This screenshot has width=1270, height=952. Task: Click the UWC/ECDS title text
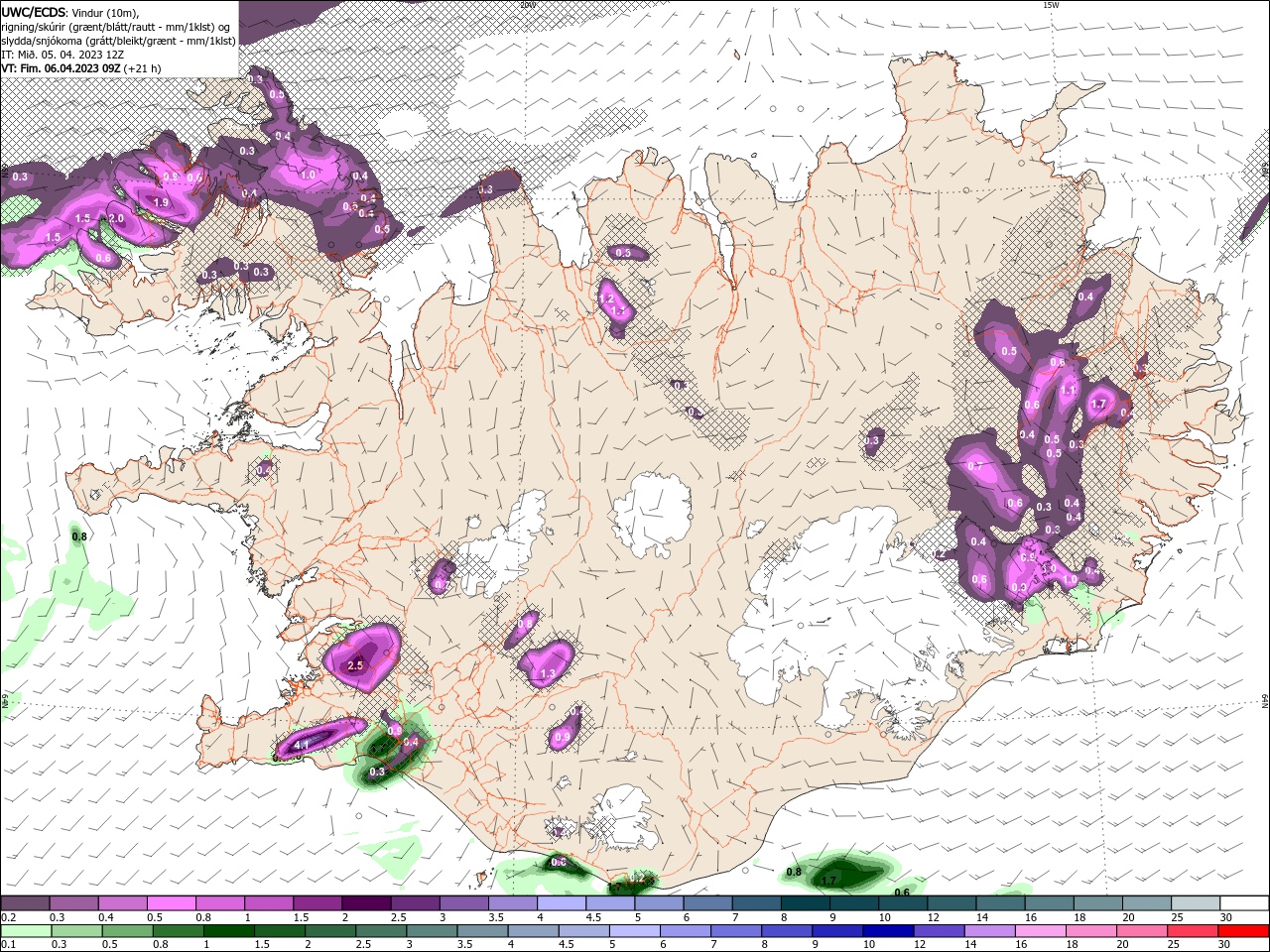click(34, 12)
